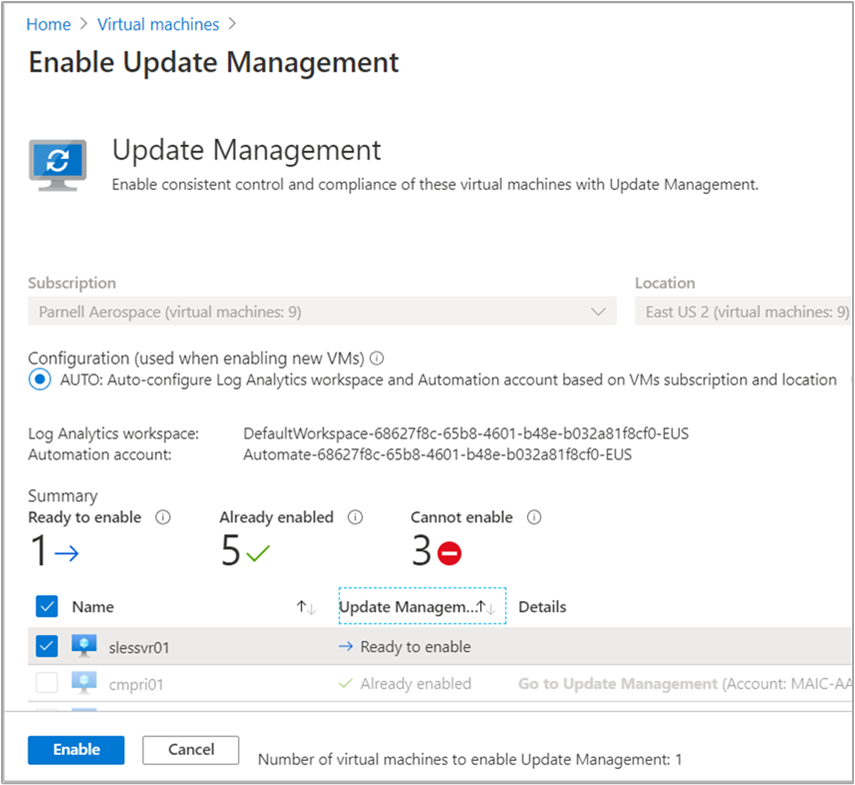855x785 pixels.
Task: Click the blue Enable button
Action: [76, 750]
